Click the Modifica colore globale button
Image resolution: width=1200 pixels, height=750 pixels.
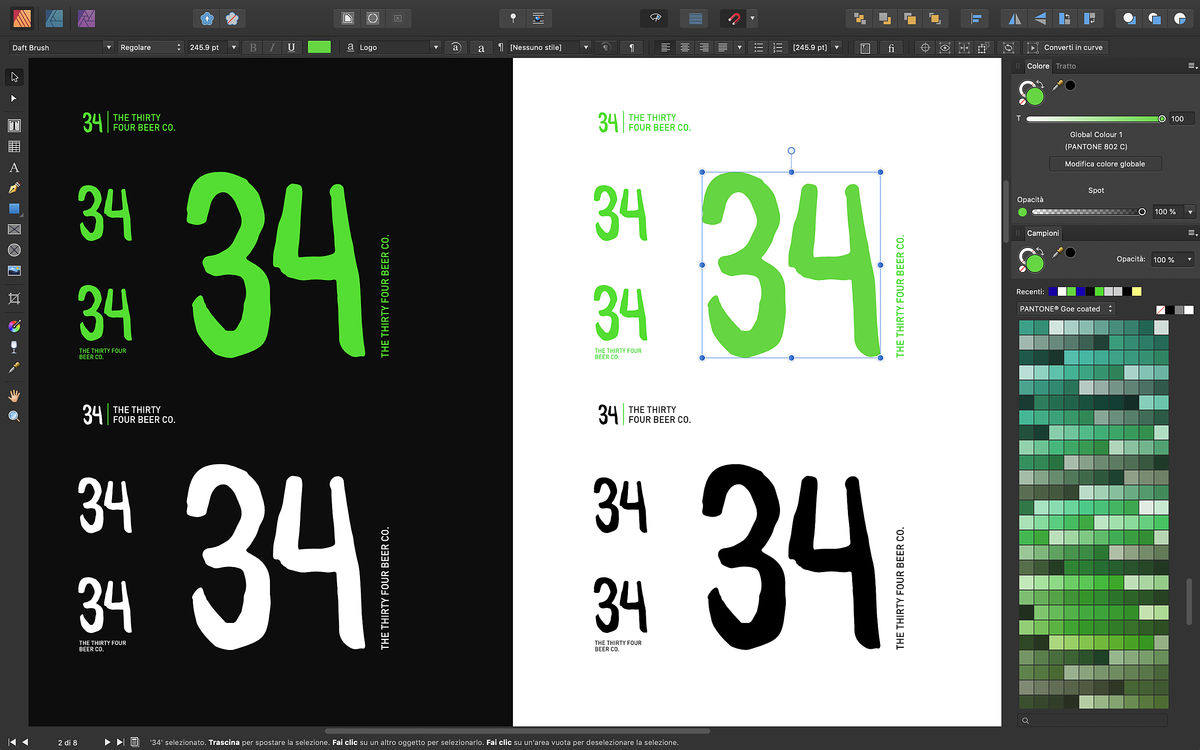pyautogui.click(x=1105, y=163)
